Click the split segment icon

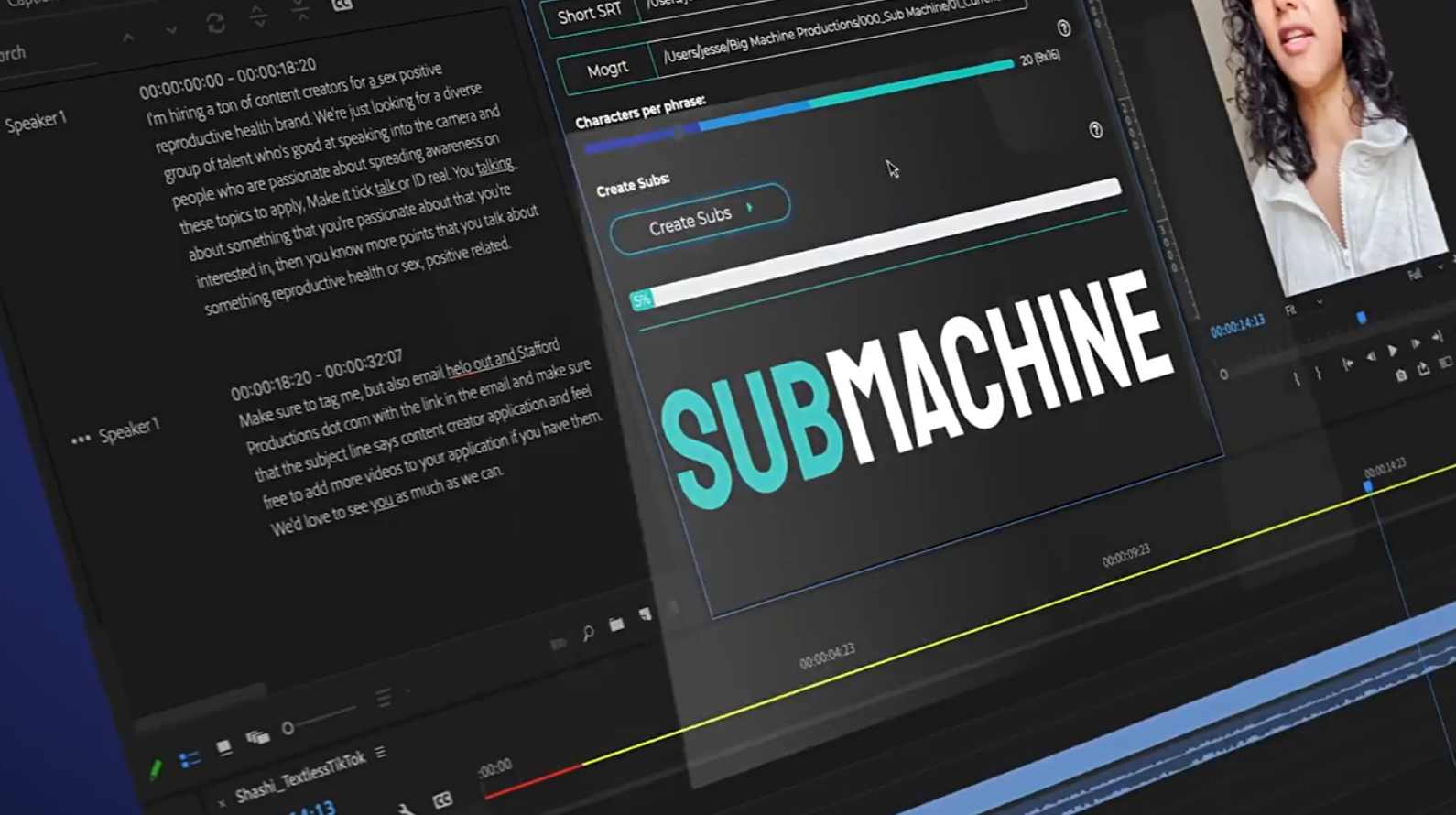(x=259, y=15)
